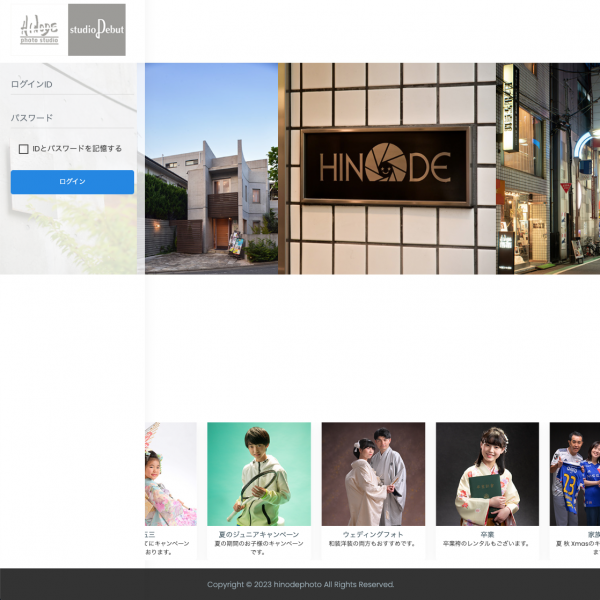Click the Copyright 2023 hinodephoto footer text
Image resolution: width=600 pixels, height=600 pixels.
tap(300, 584)
